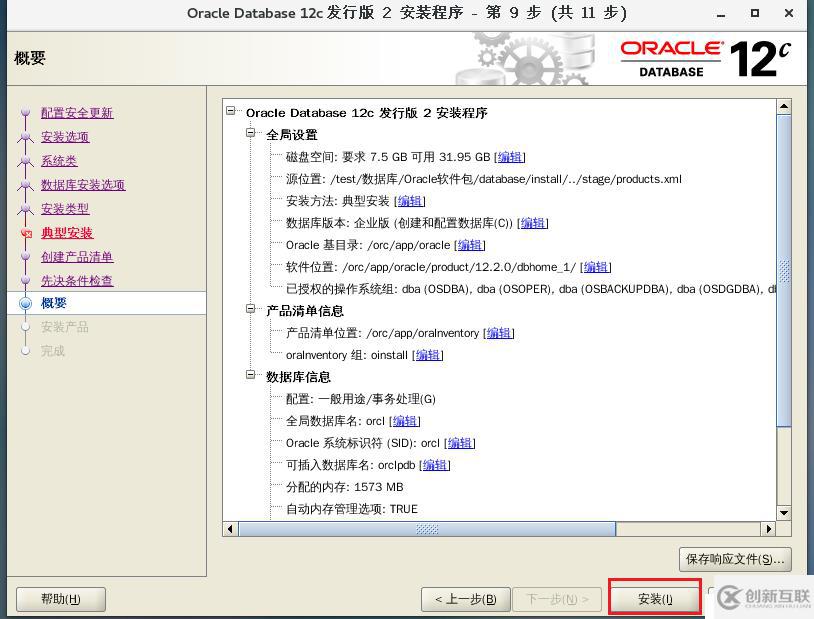Collapse the 数据库信息 section

pos(251,374)
